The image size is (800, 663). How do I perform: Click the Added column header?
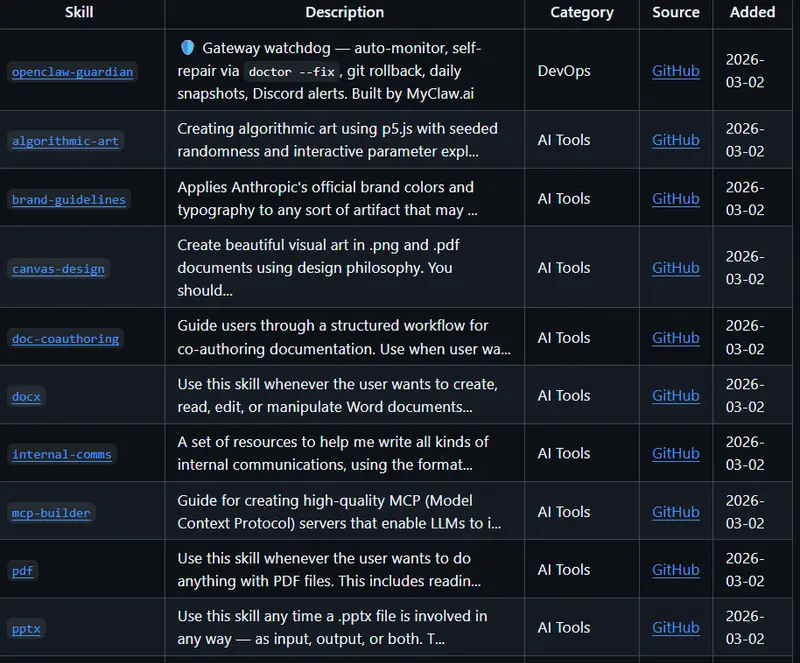[752, 12]
